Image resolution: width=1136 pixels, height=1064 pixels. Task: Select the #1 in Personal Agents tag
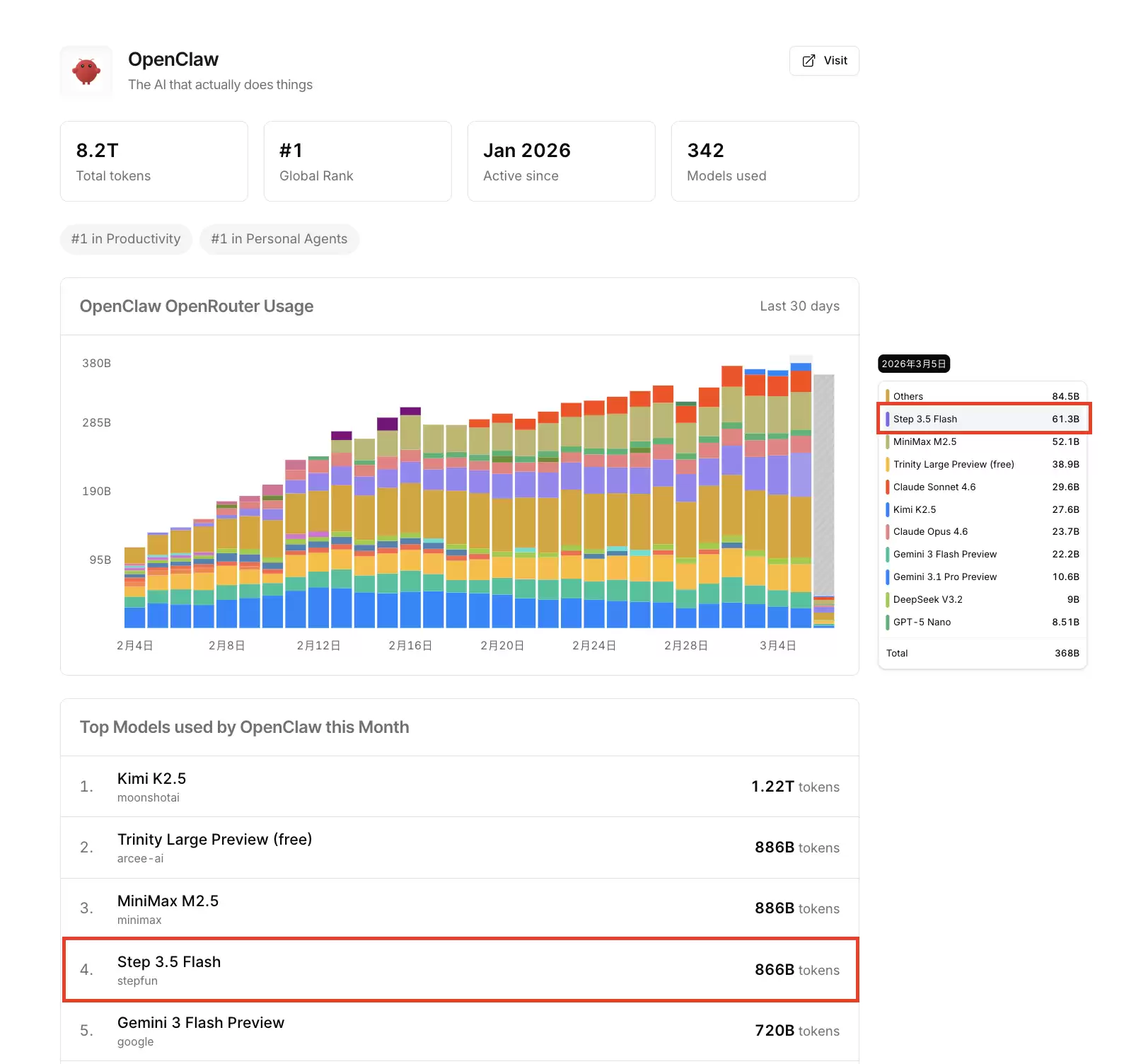[x=279, y=239]
